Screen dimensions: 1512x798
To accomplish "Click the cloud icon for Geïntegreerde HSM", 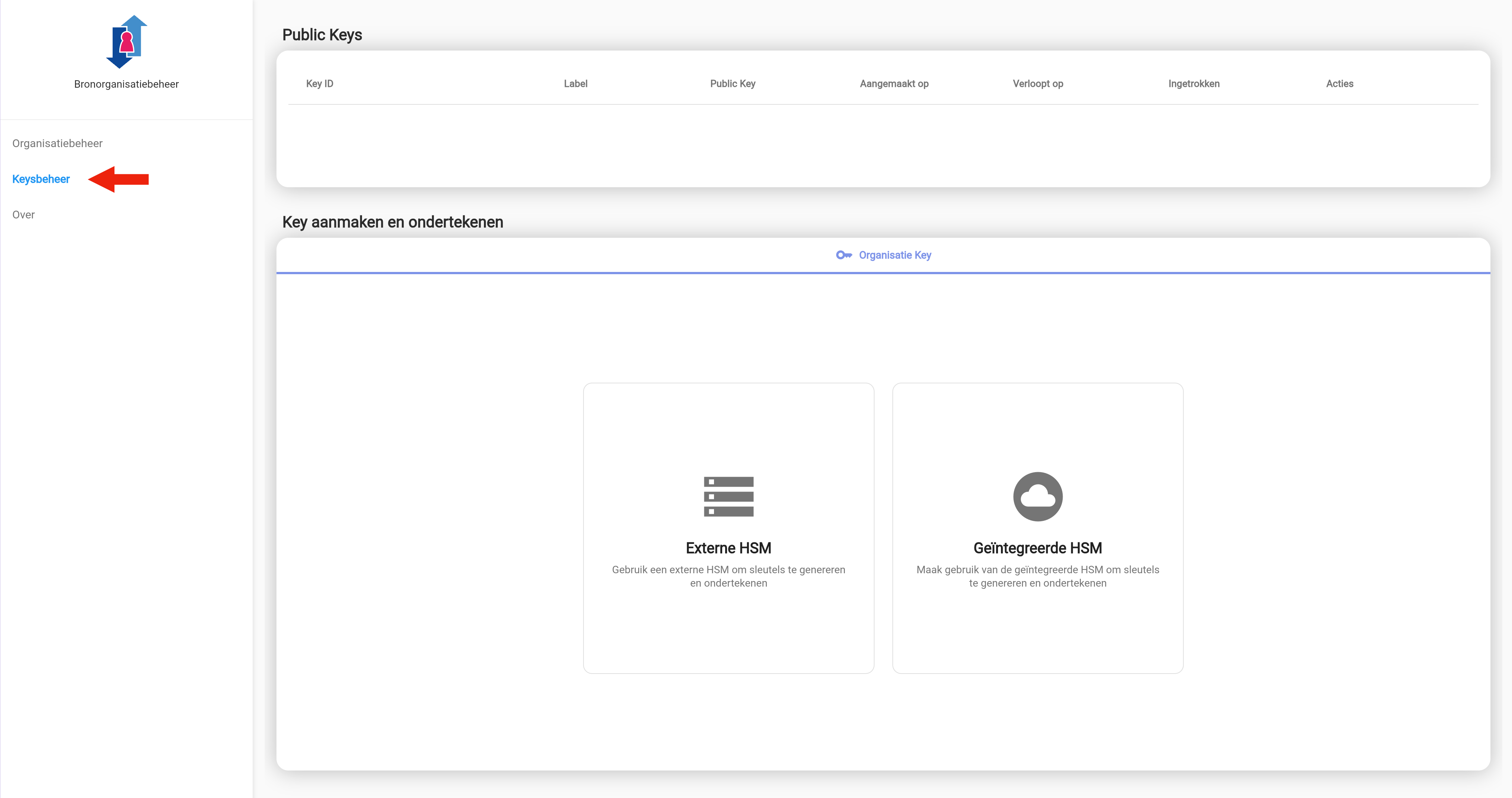I will pos(1037,496).
